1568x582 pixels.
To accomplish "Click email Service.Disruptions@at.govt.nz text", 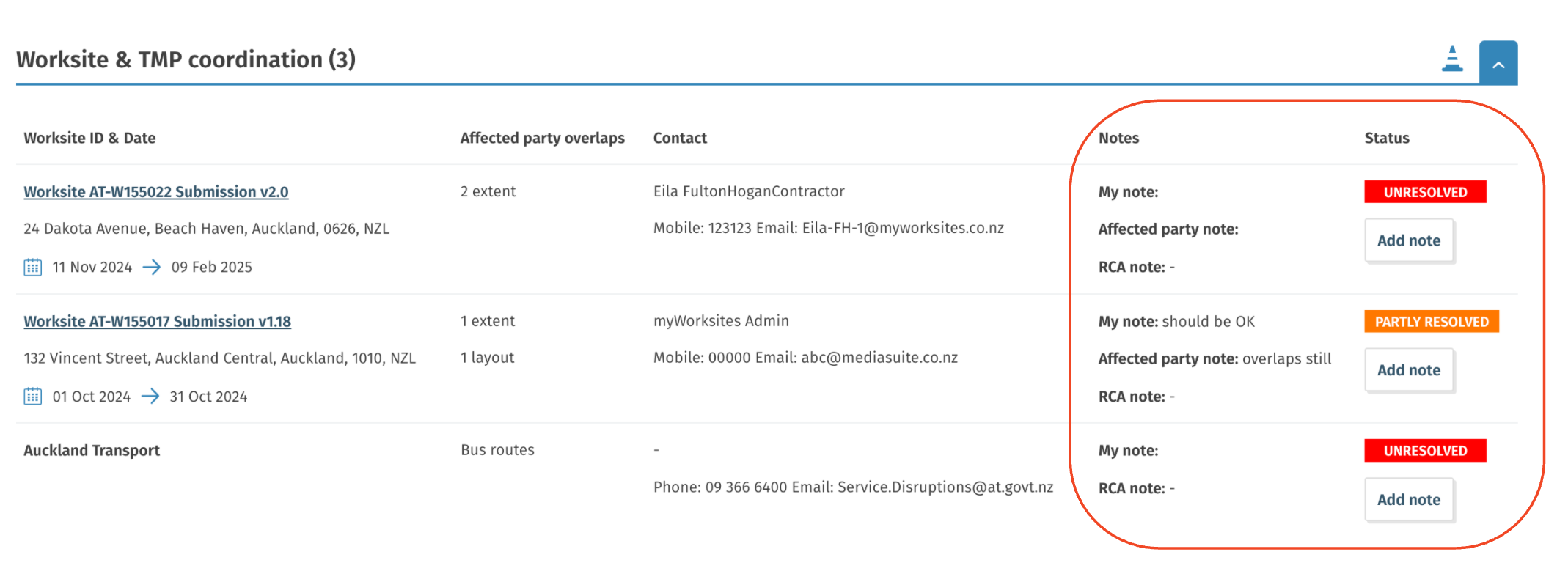I will [945, 487].
